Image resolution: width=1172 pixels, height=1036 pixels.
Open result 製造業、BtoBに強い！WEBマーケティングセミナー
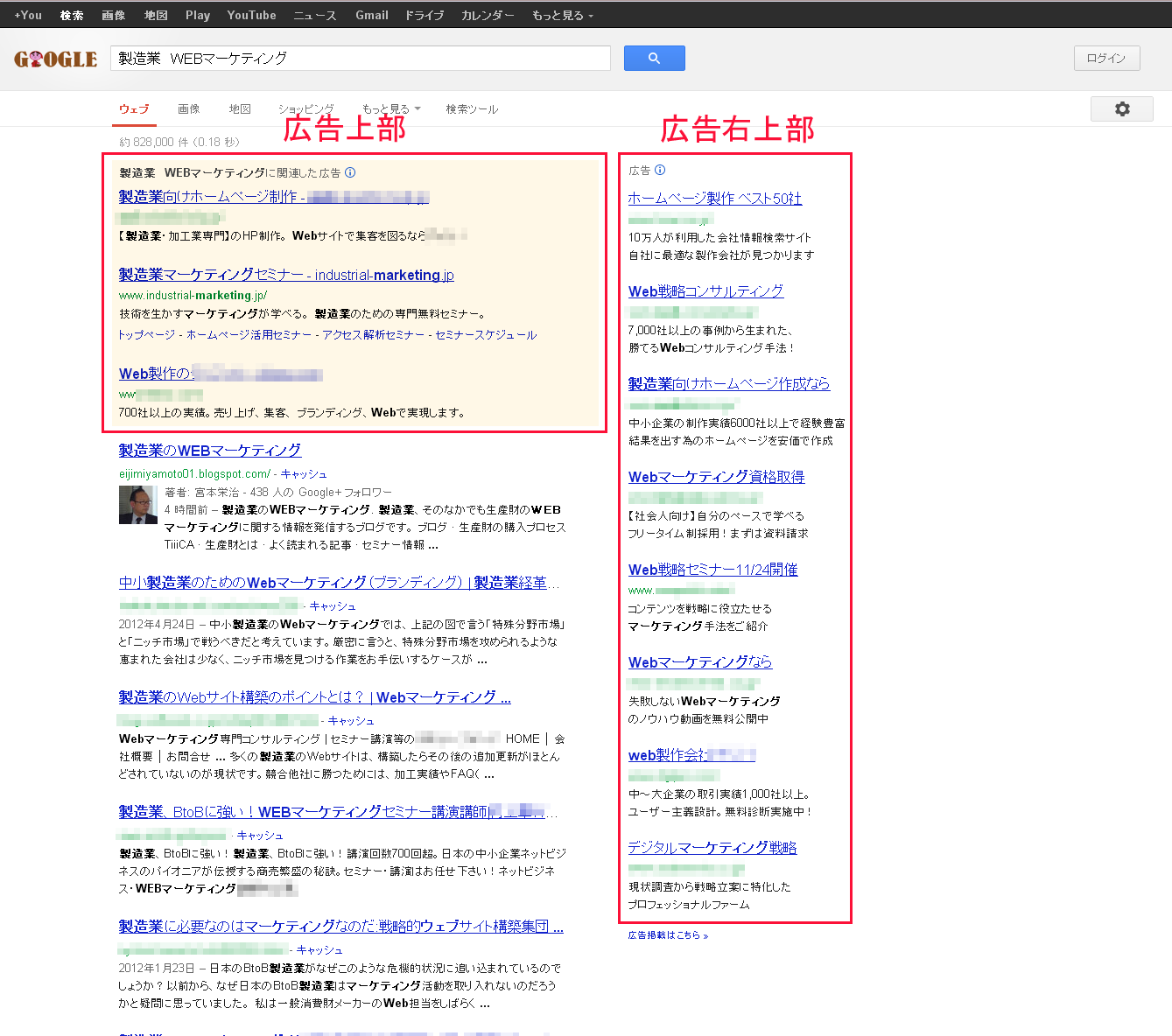point(338,811)
